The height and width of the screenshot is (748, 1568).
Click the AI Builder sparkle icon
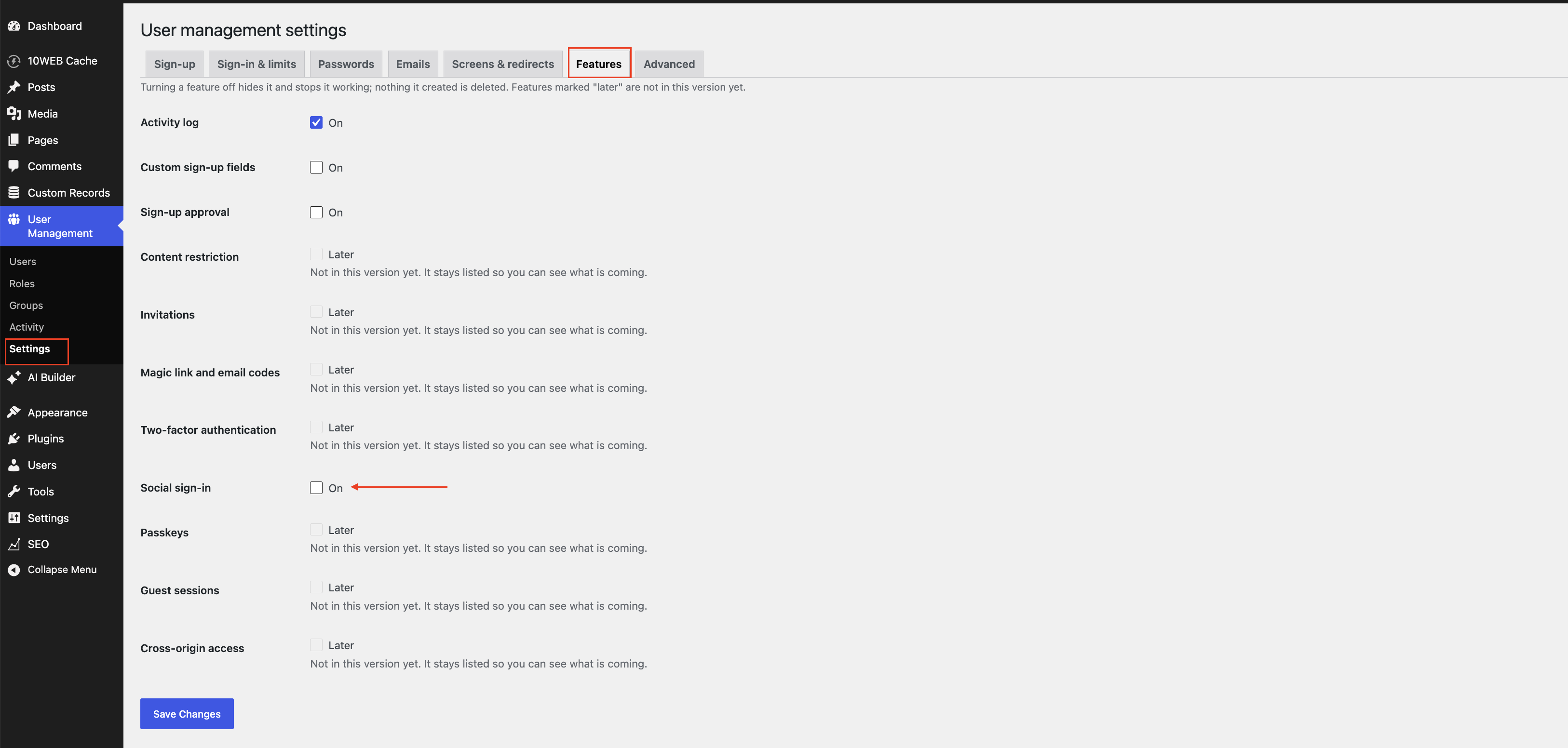point(14,377)
